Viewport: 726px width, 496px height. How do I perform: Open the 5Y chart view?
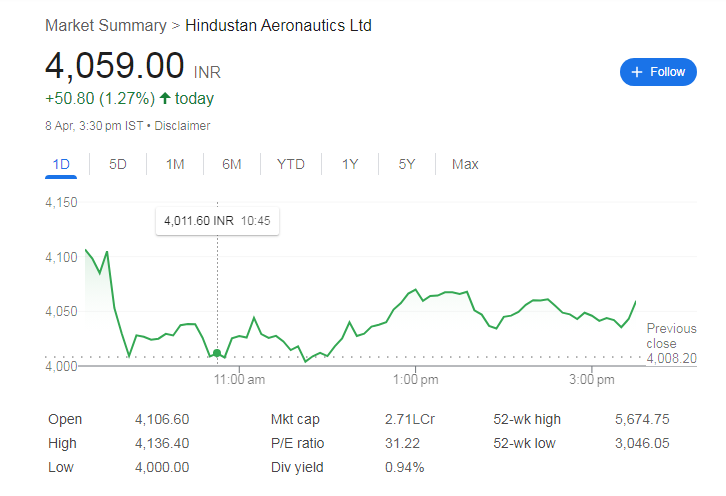point(407,164)
